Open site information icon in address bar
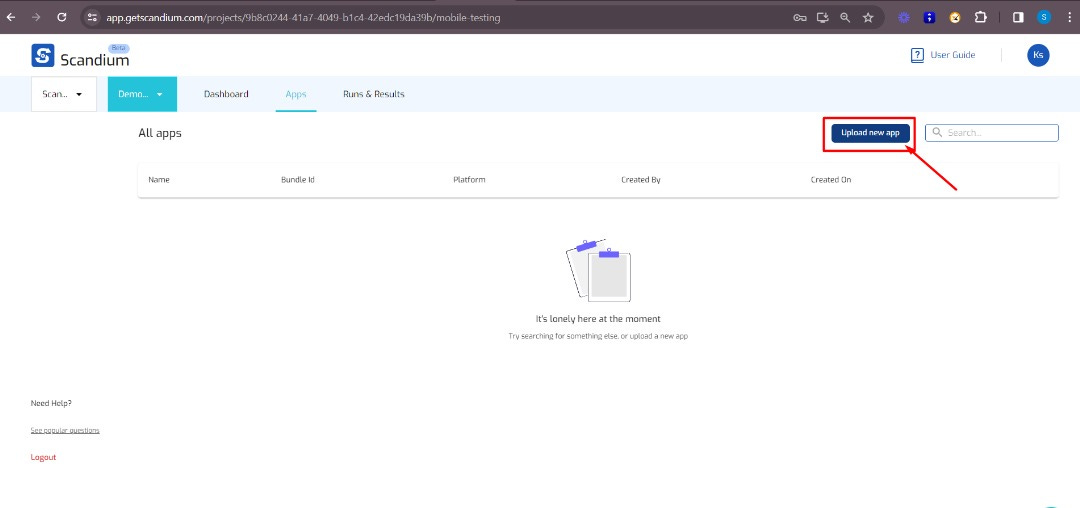Viewport: 1080px width, 508px height. coord(92,17)
